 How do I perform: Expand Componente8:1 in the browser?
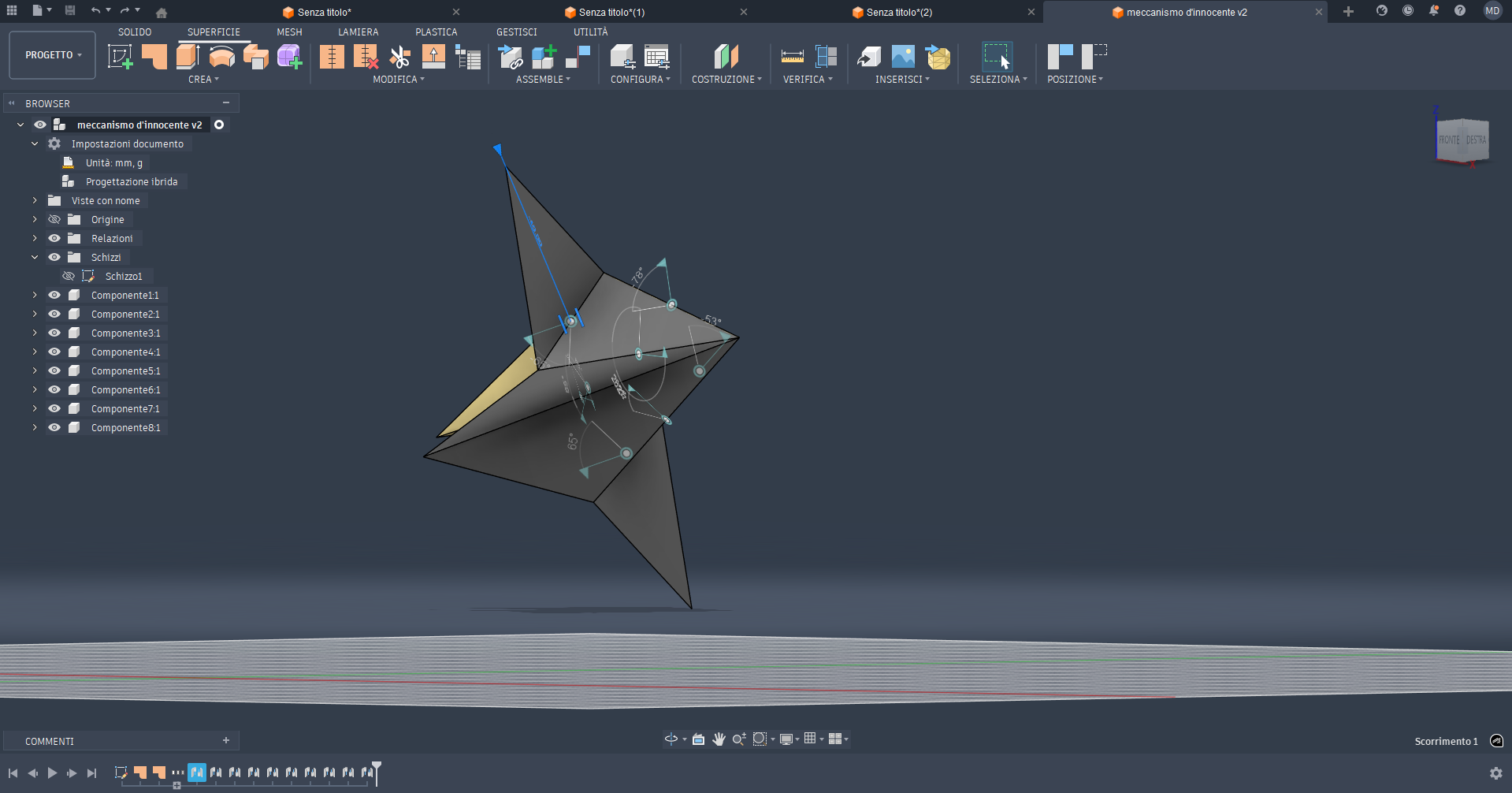[x=34, y=427]
